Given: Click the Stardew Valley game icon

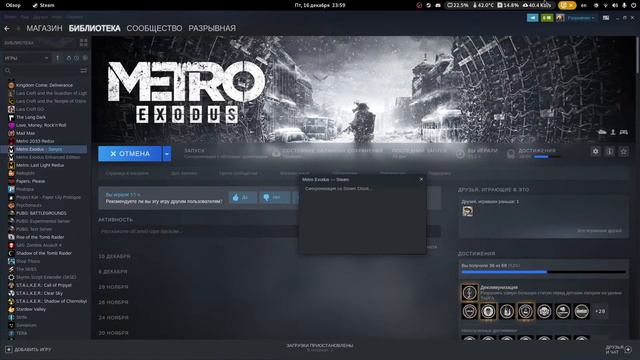Looking at the screenshot, I should pyautogui.click(x=11, y=309).
